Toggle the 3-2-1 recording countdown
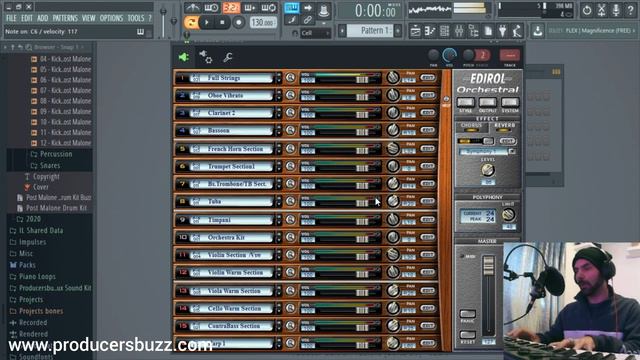640x360 pixels. pyautogui.click(x=231, y=8)
